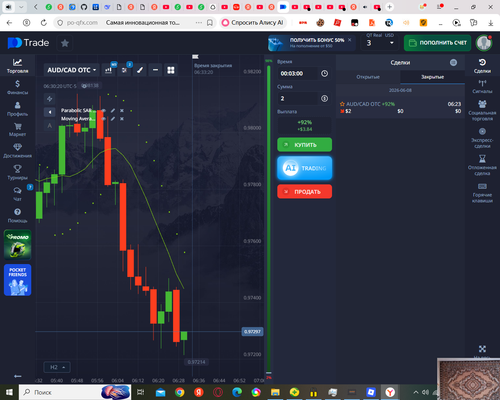The image size is (500, 400).
Task: Click the amount currency switch icon
Action: point(324,98)
